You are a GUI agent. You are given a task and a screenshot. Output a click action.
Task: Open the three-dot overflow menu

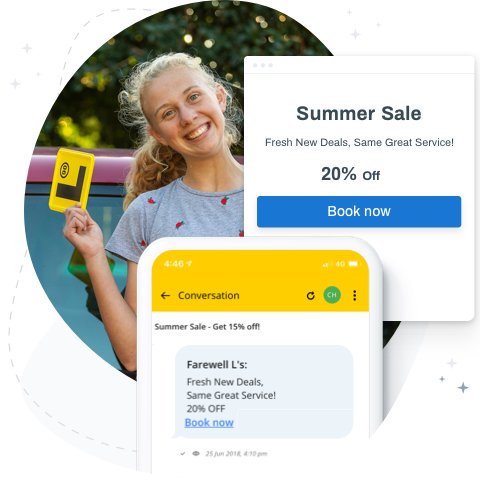coord(355,295)
